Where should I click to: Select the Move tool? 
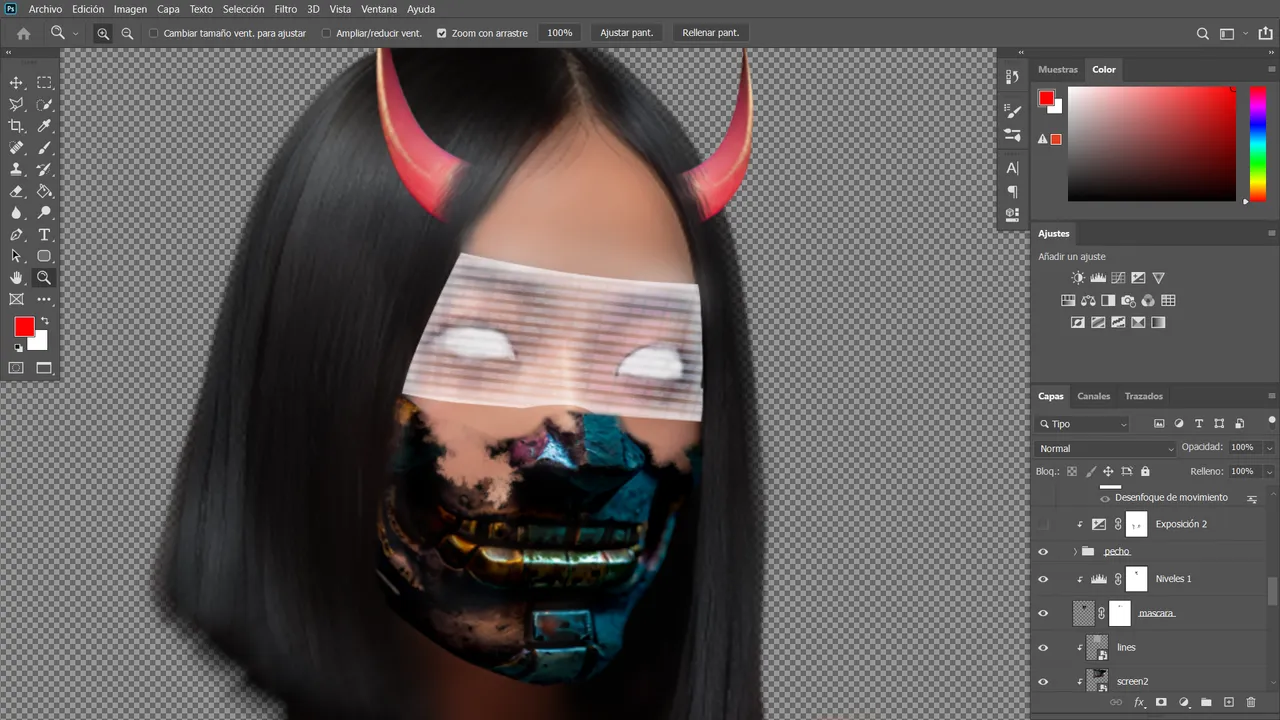point(16,83)
